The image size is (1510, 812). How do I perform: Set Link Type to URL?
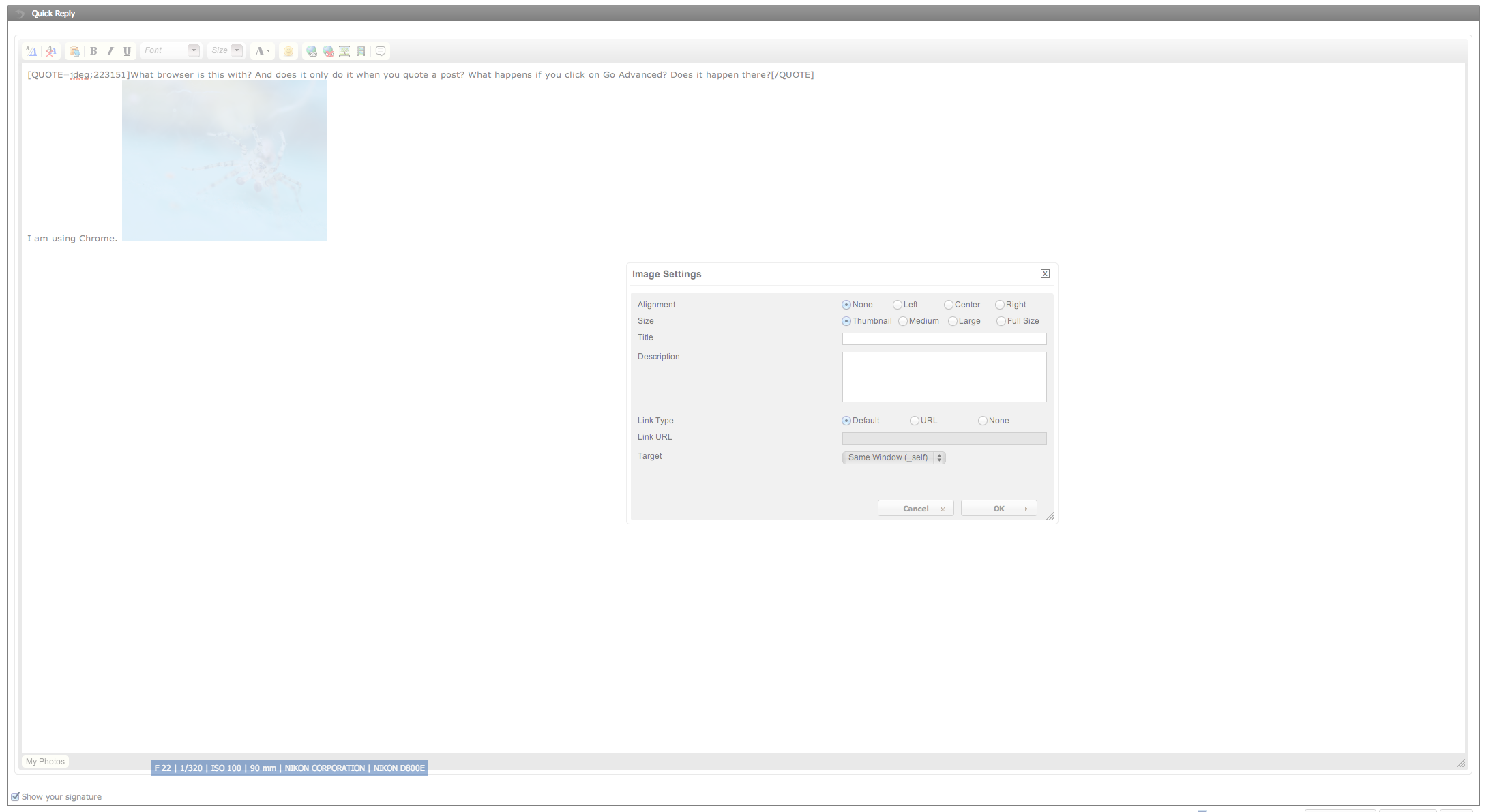(x=915, y=421)
